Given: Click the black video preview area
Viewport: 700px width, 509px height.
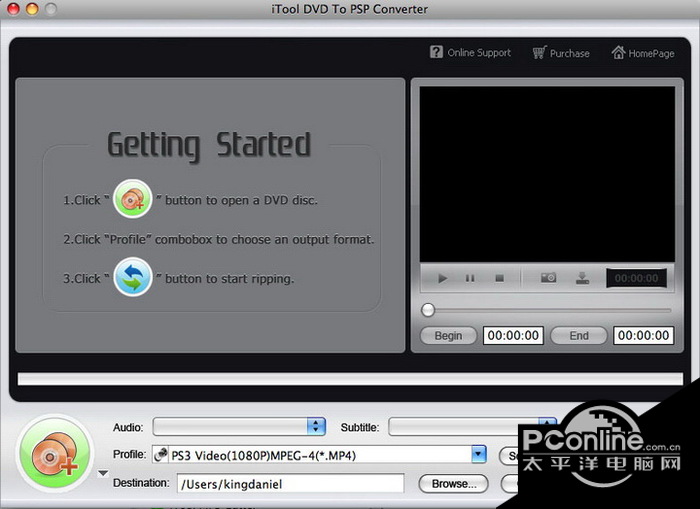Looking at the screenshot, I should [x=547, y=174].
